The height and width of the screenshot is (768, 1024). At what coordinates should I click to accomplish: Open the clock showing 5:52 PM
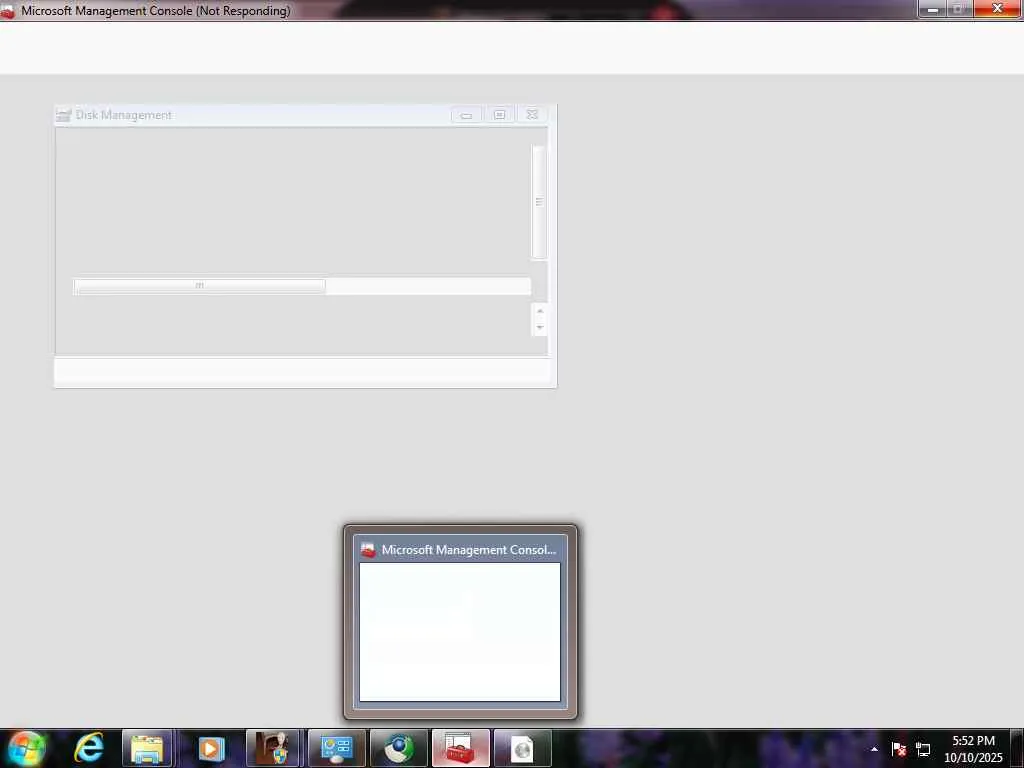click(x=973, y=748)
